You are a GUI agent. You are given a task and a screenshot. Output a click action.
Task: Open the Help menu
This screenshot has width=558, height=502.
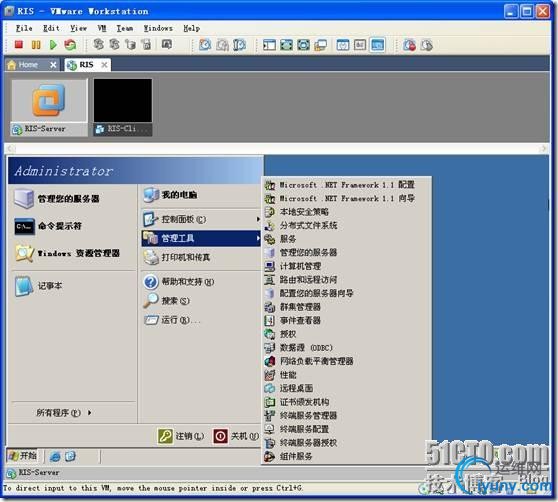[191, 28]
